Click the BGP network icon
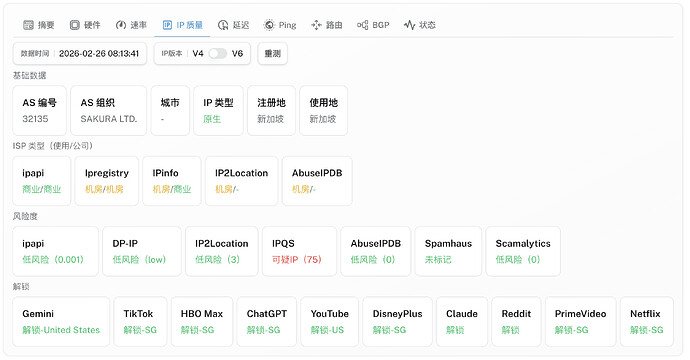 pos(362,25)
